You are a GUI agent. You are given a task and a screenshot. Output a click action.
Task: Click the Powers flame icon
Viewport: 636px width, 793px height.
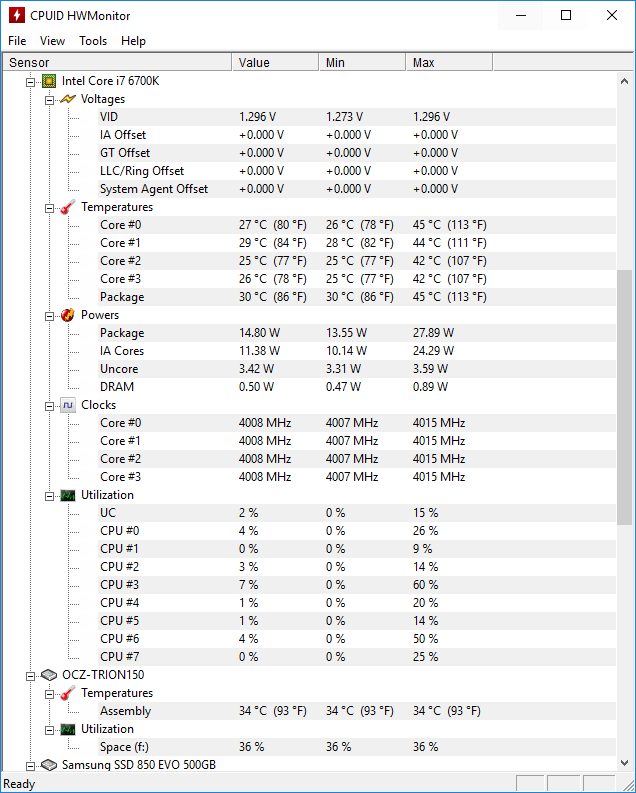pos(68,315)
